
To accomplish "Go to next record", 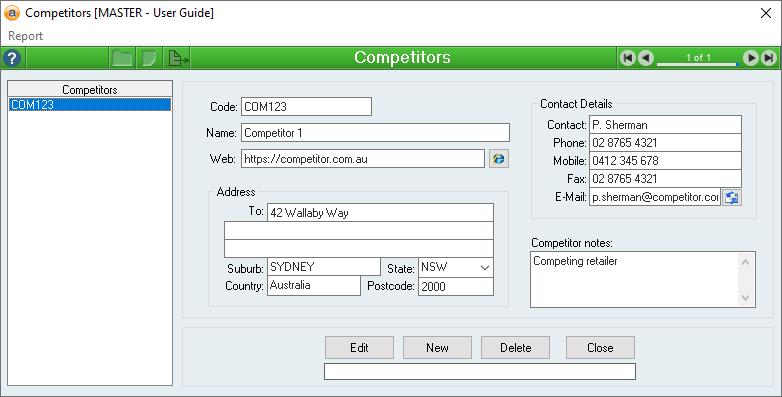I will click(x=751, y=58).
